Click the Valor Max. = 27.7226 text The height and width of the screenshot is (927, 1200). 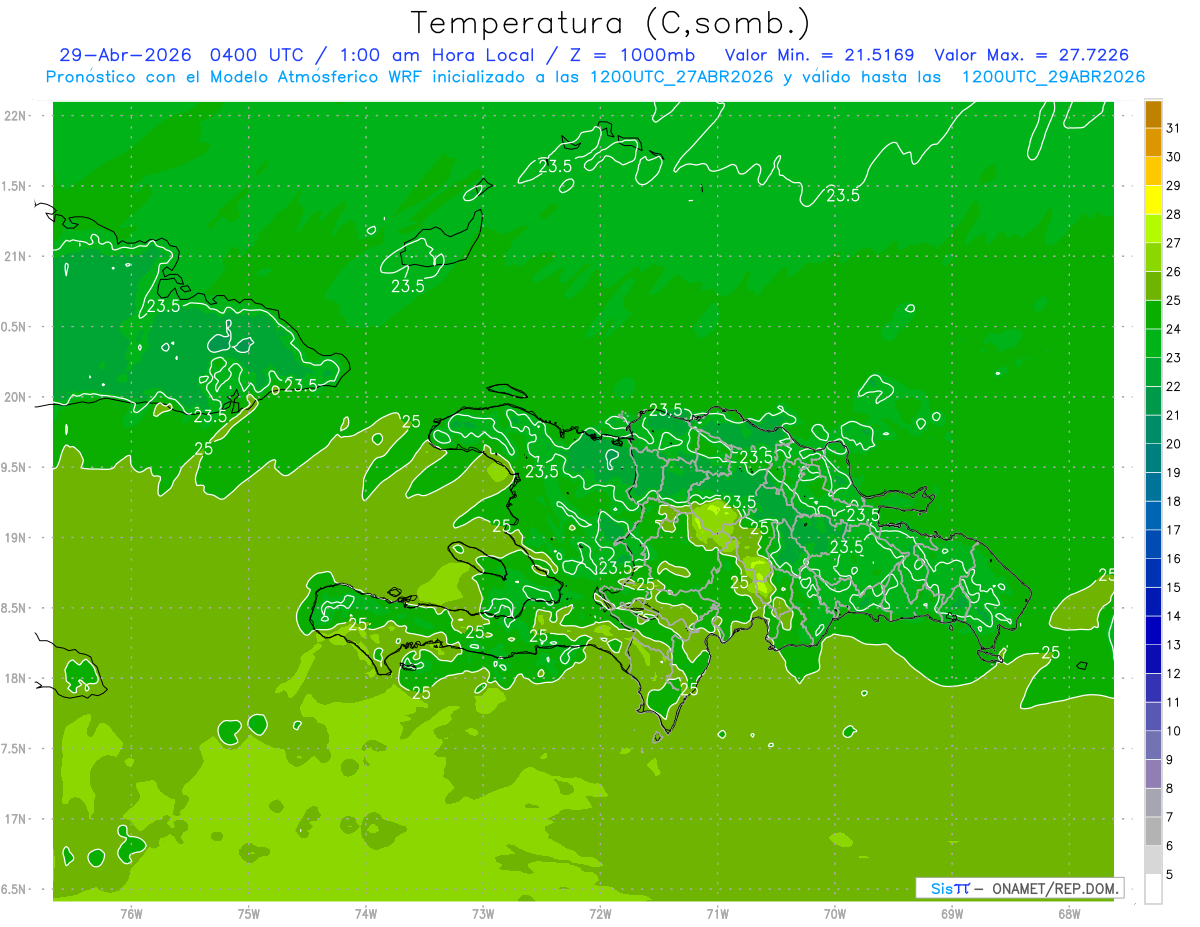coord(1032,55)
